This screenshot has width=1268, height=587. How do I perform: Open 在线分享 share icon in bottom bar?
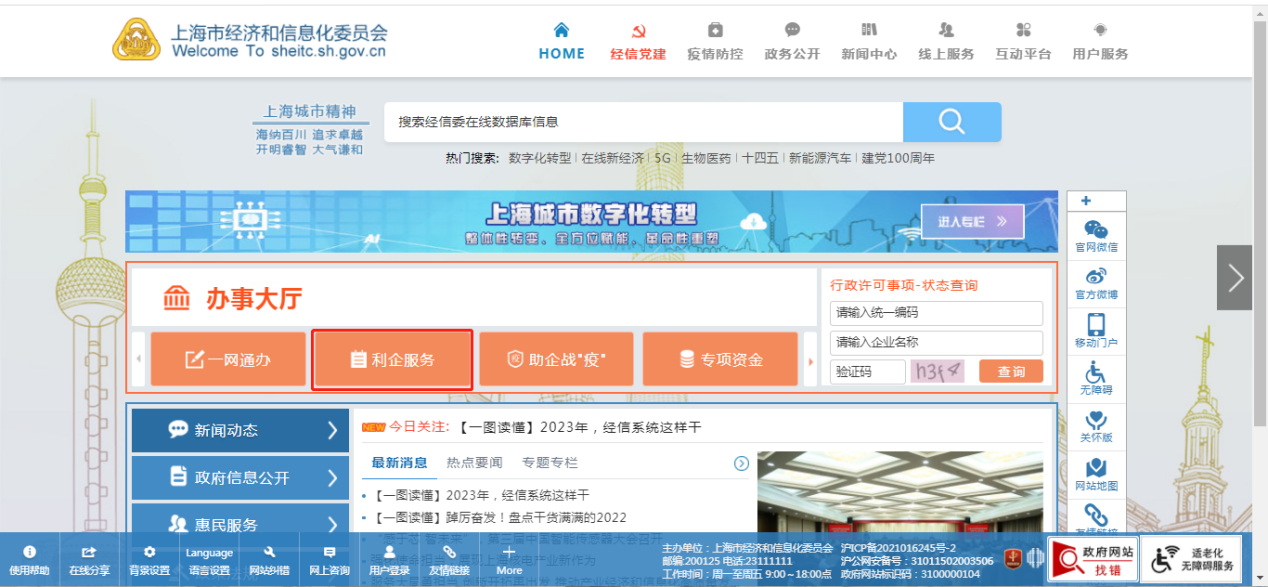click(89, 560)
